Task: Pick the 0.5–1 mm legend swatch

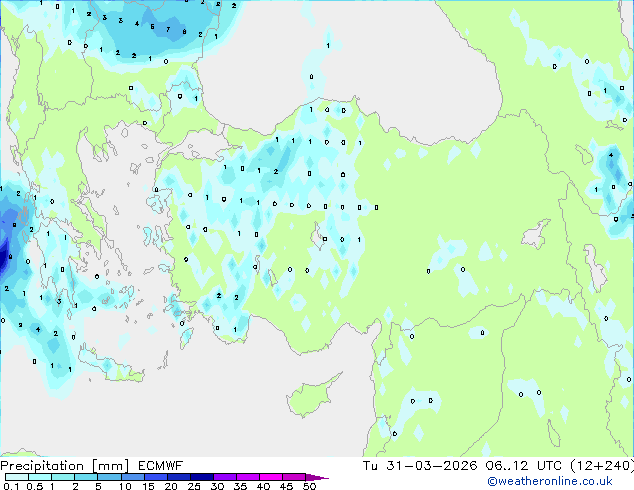Action: click(x=40, y=477)
